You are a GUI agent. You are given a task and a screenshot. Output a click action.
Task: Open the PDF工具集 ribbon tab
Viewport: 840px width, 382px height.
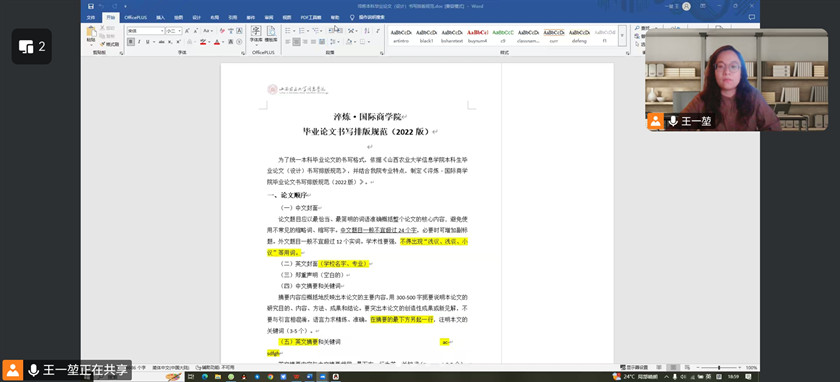(x=310, y=18)
